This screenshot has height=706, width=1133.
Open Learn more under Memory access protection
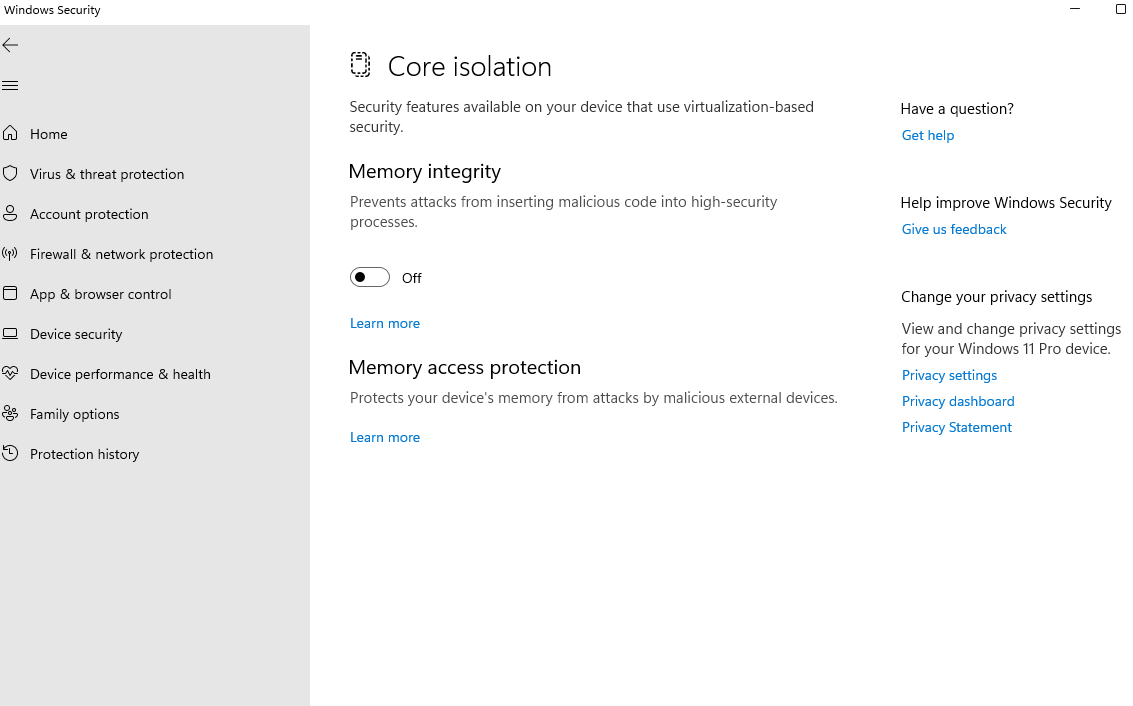[x=385, y=437]
